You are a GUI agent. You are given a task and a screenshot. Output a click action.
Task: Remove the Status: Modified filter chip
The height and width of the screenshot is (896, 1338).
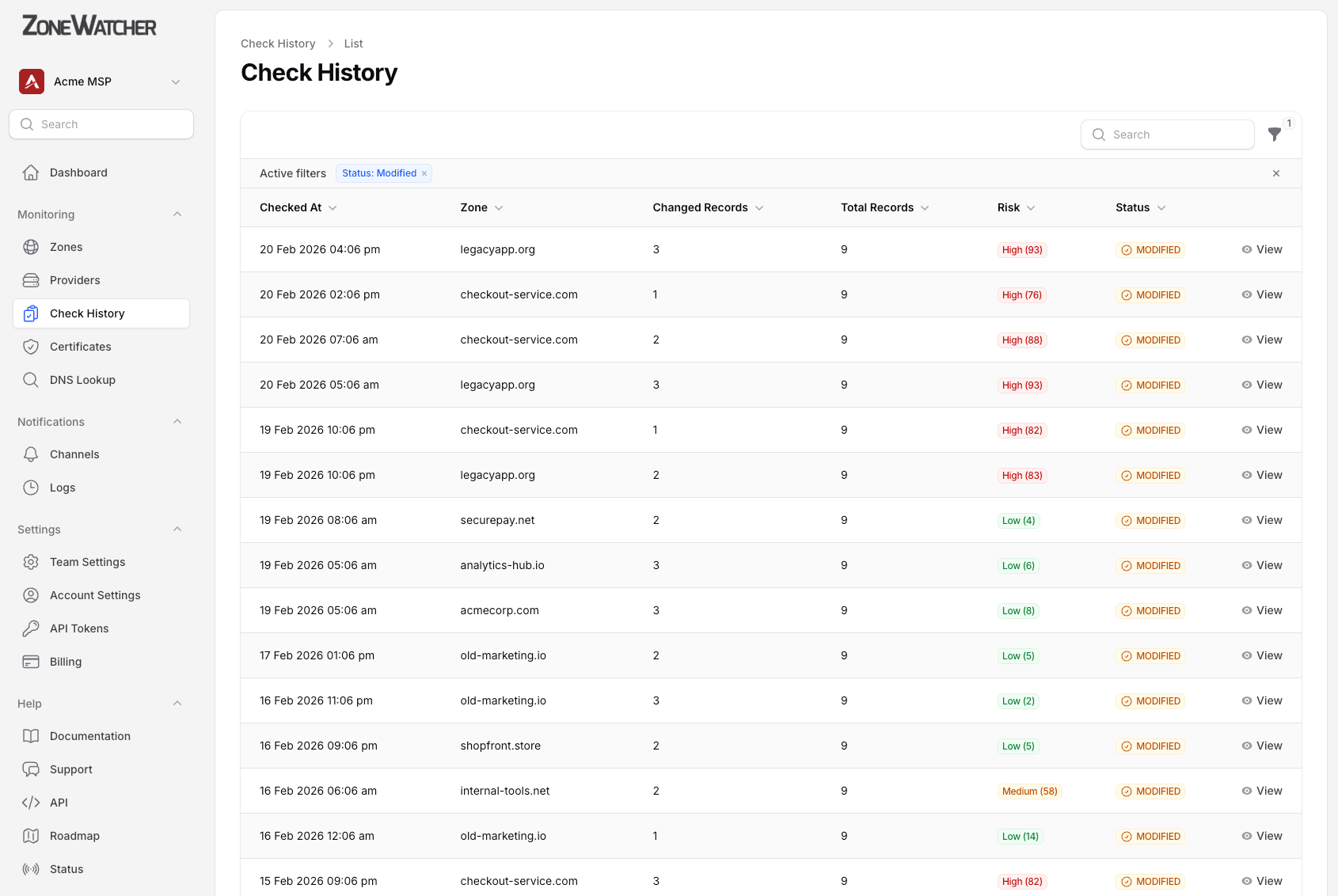pyautogui.click(x=424, y=173)
